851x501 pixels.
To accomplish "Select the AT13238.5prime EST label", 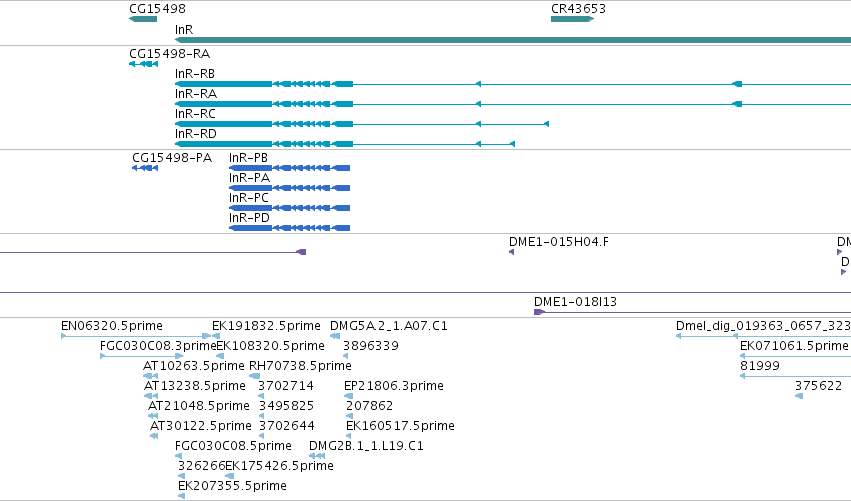I will tap(195, 386).
